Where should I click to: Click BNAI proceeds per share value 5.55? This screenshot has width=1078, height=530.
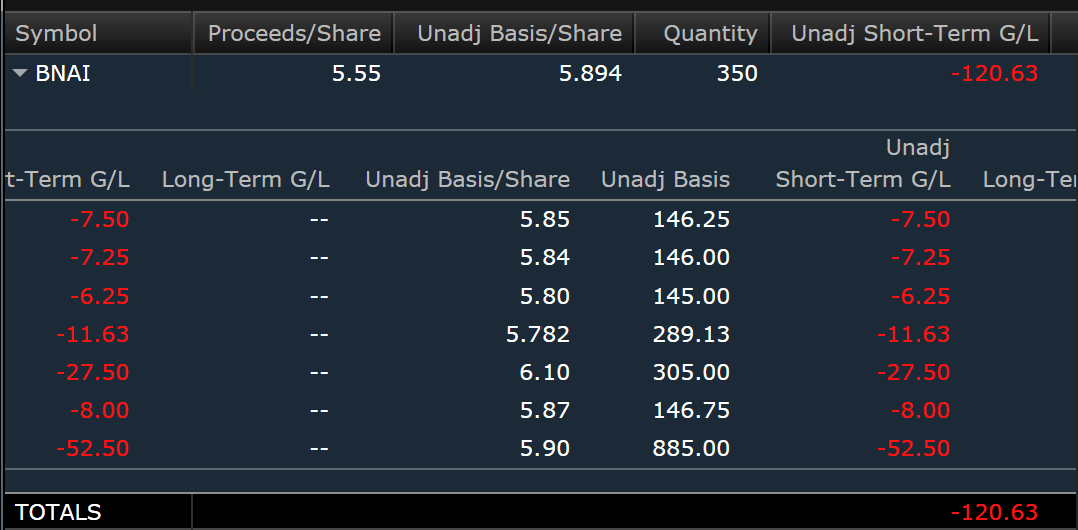(x=356, y=73)
